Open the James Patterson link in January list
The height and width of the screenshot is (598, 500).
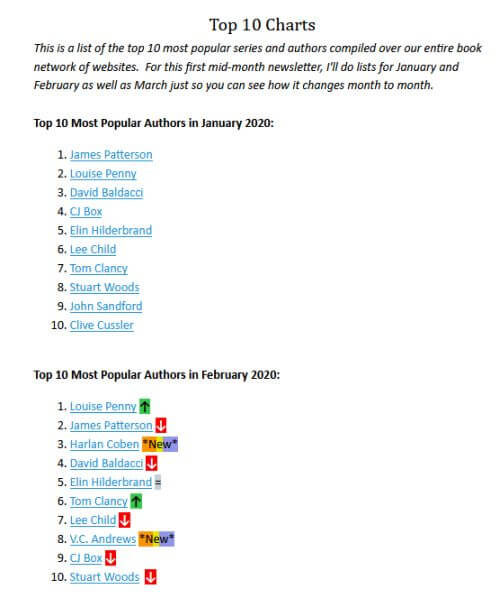click(x=111, y=154)
